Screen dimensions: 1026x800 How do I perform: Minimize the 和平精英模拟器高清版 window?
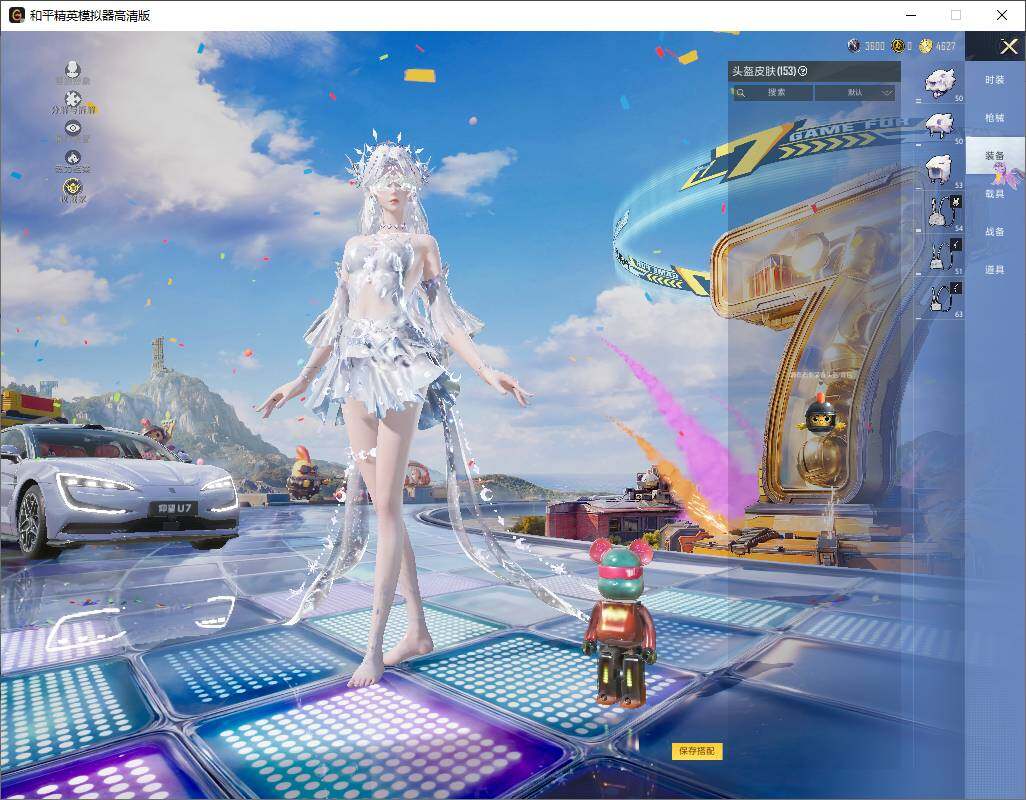[911, 15]
